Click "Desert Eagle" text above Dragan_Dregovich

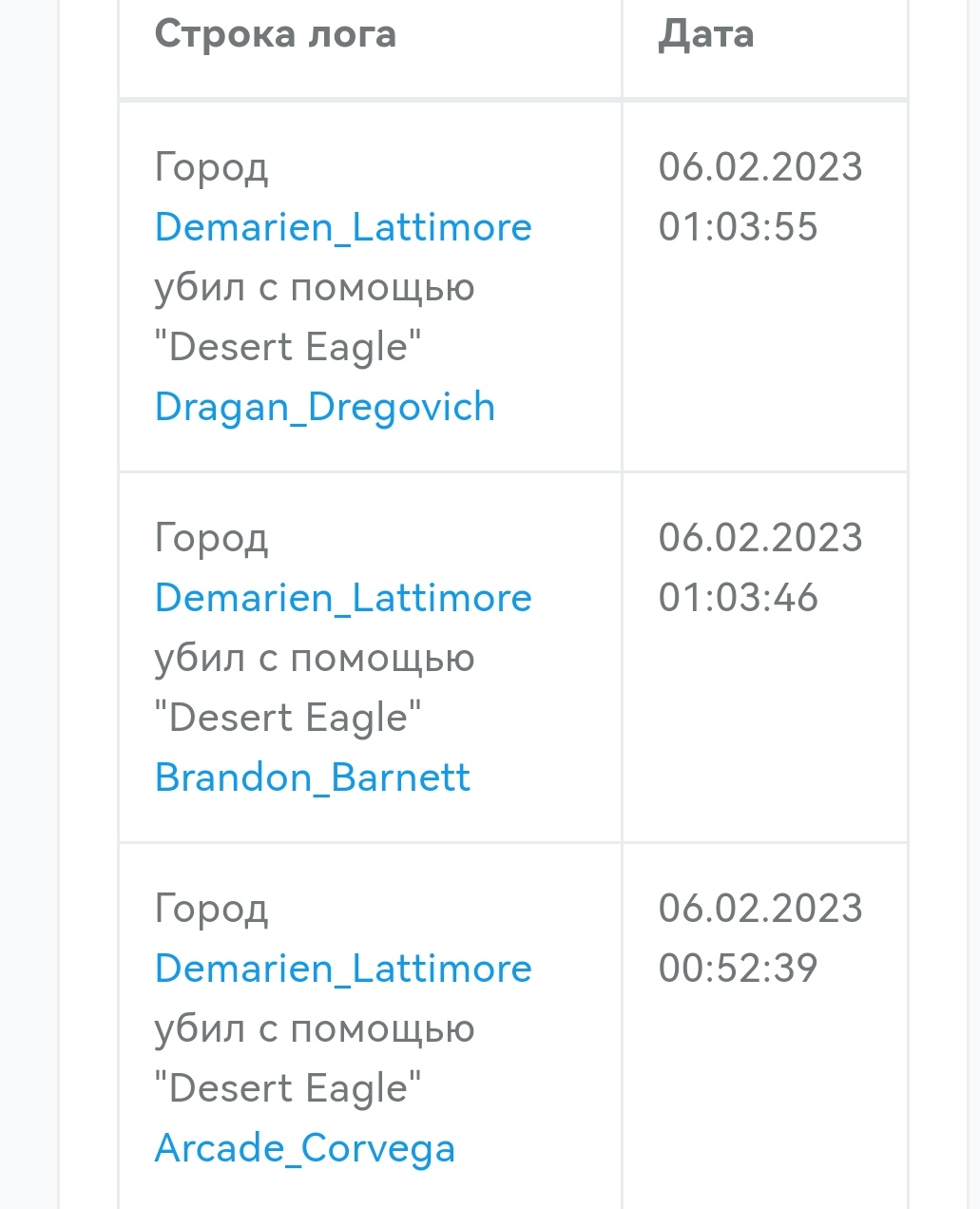[288, 347]
